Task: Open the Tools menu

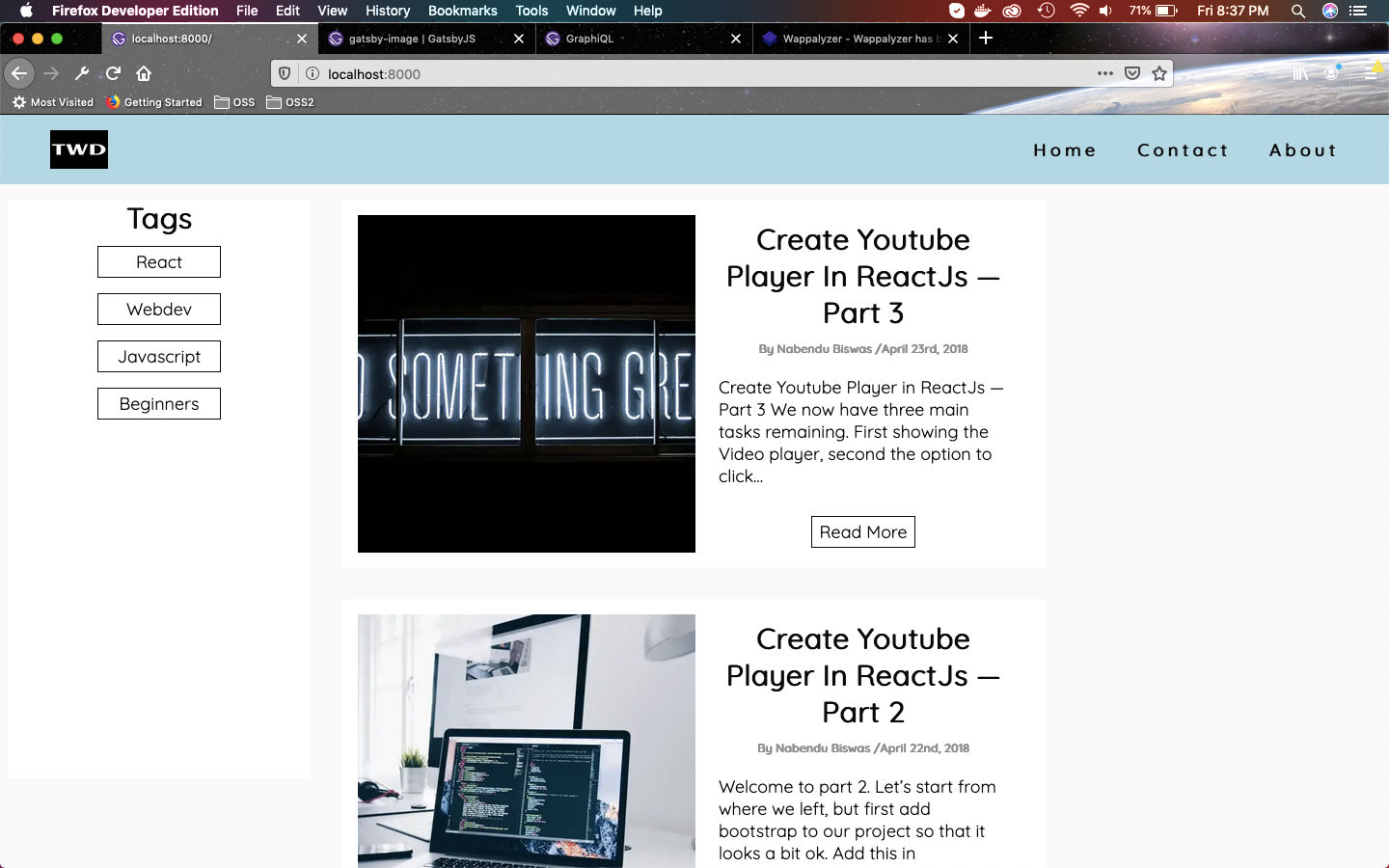Action: pos(531,11)
